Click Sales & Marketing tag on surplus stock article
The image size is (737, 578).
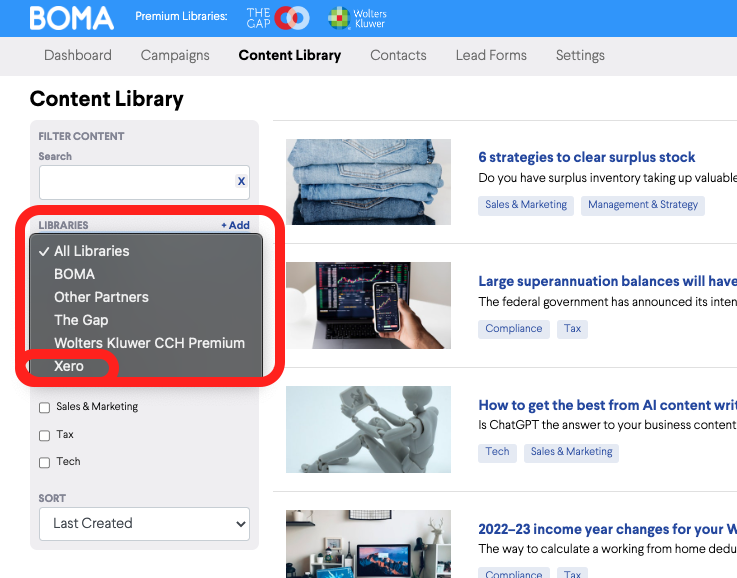pos(525,205)
